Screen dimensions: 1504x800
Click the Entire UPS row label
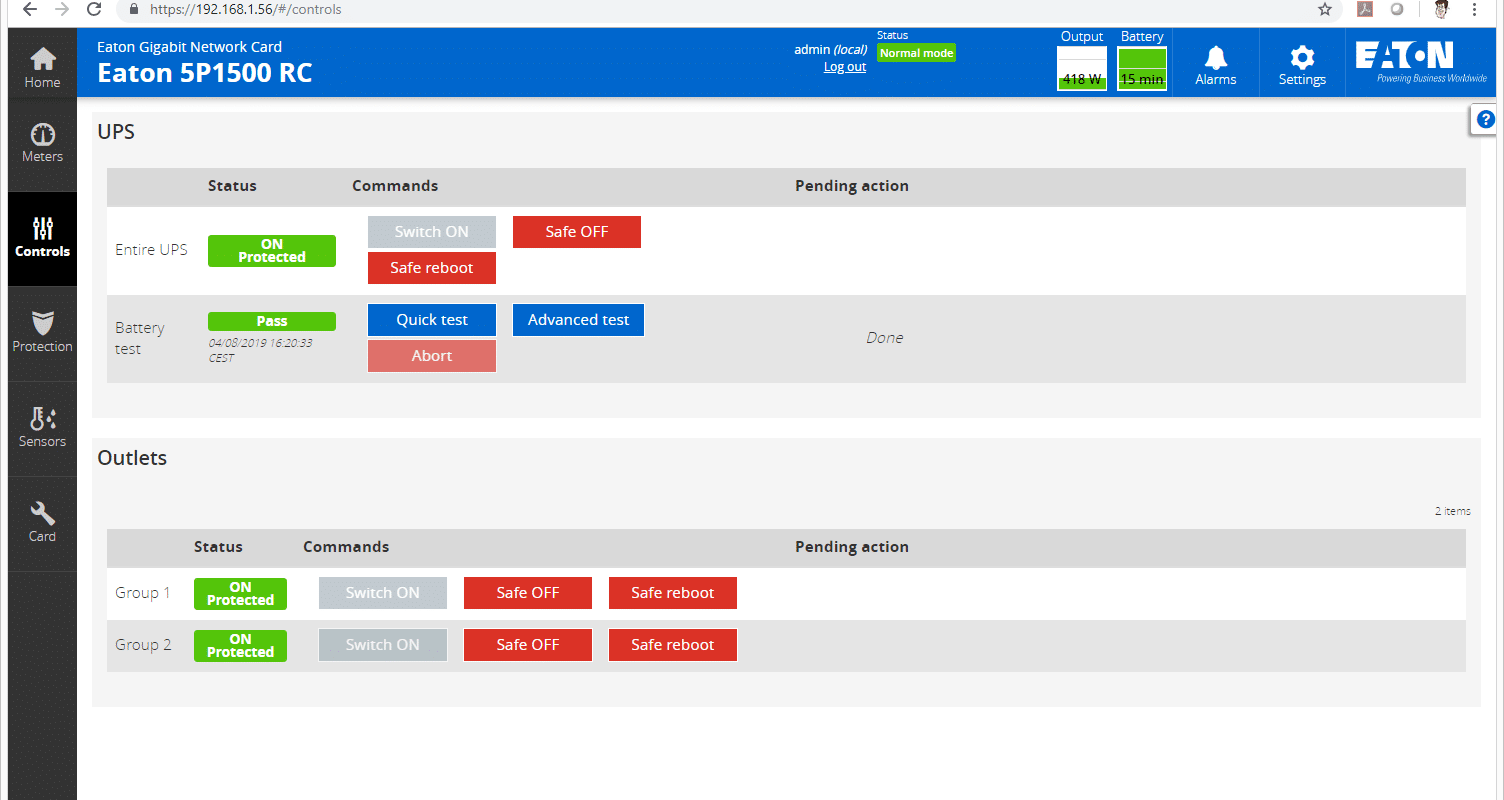point(151,250)
